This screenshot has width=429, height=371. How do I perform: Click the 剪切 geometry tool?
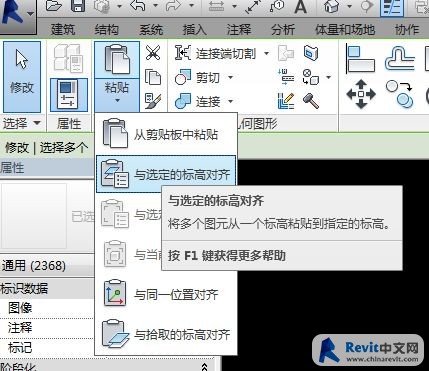pyautogui.click(x=197, y=78)
